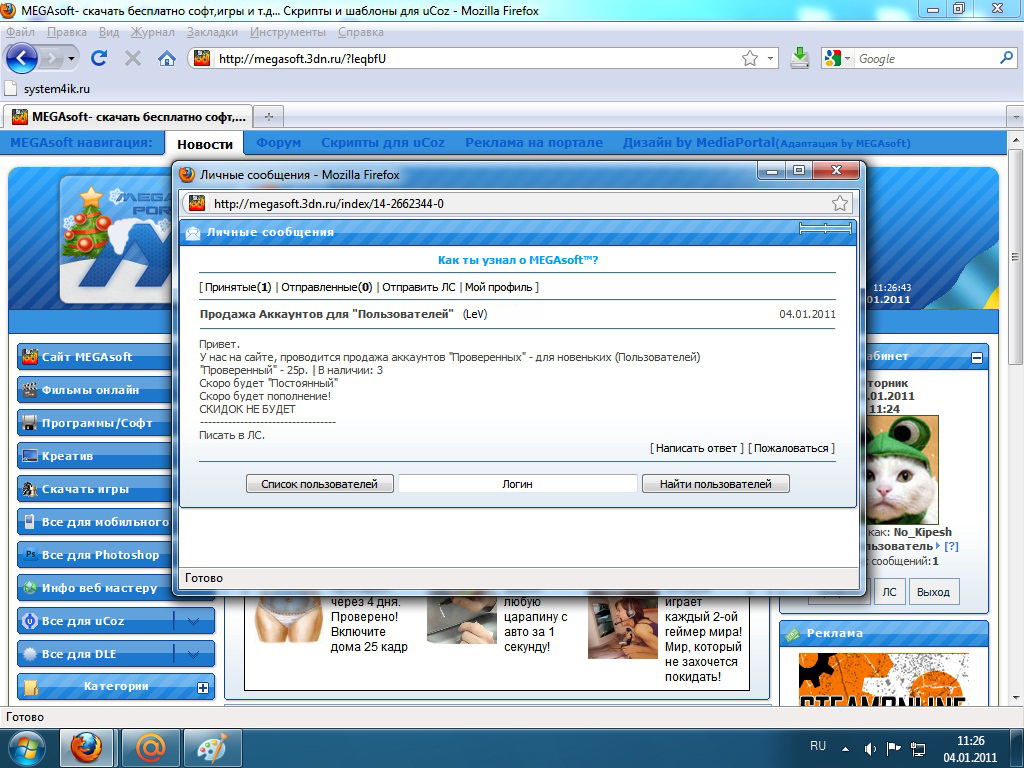The image size is (1024, 768).
Task: Open Отправленные(0) messages folder
Action: [327, 287]
